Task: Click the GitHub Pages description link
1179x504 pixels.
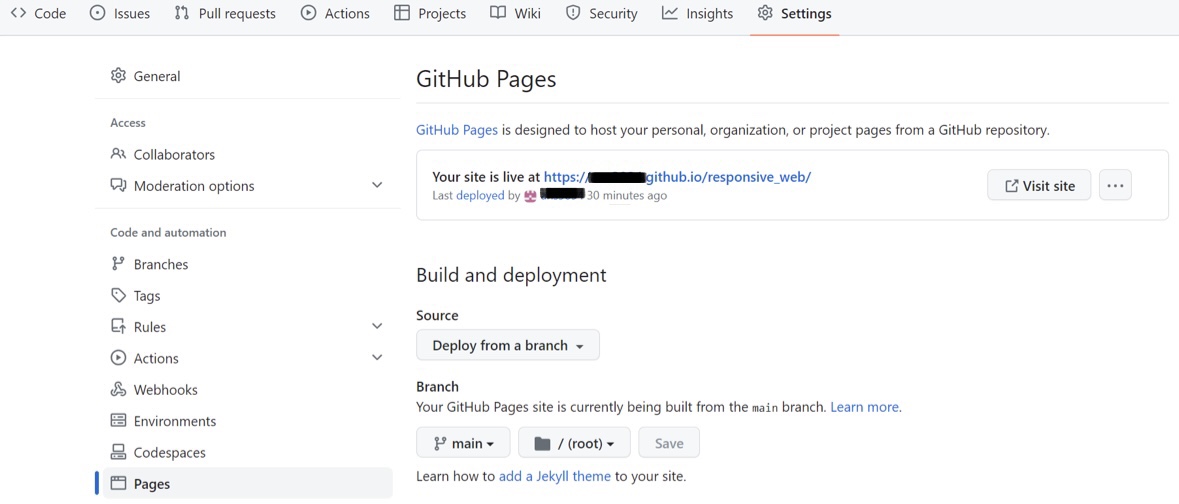Action: [x=457, y=130]
